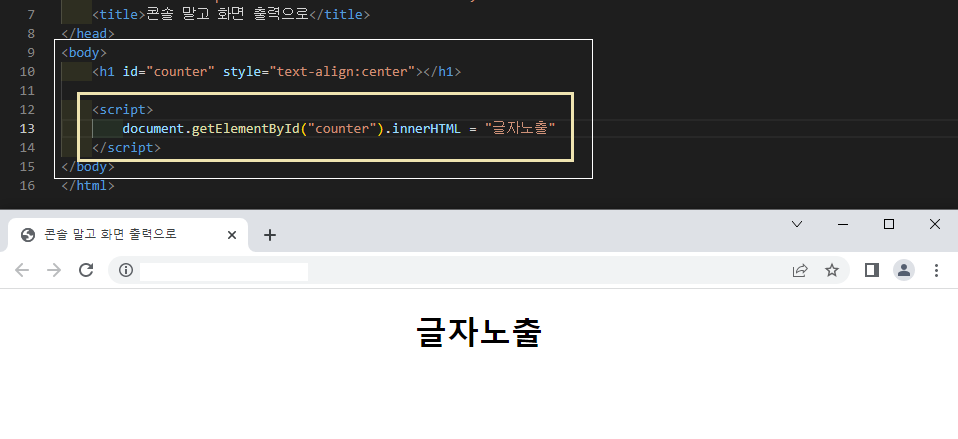Click the id="counter" attribute in h1
The height and width of the screenshot is (439, 958).
tap(169, 71)
